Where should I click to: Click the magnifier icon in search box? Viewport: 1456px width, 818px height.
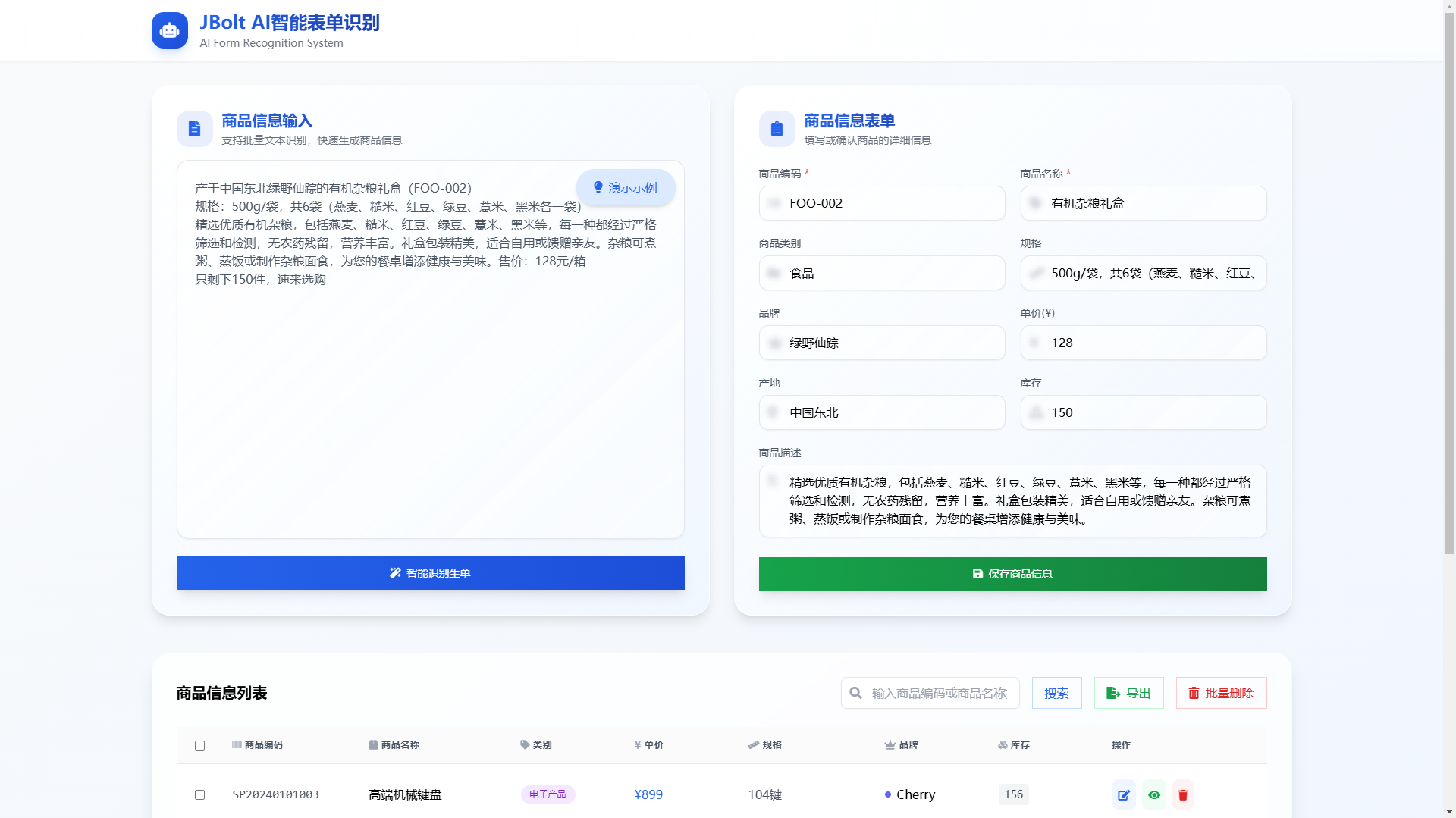856,693
